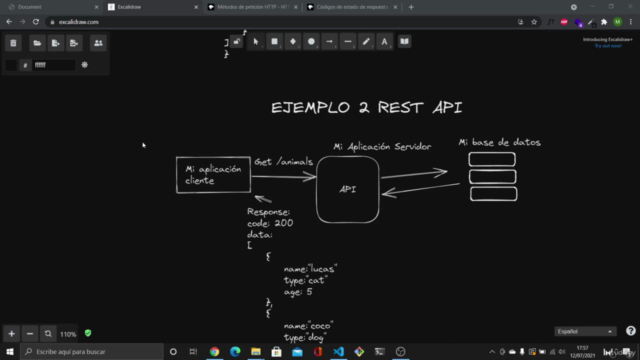Open the library book icon

pos(404,42)
